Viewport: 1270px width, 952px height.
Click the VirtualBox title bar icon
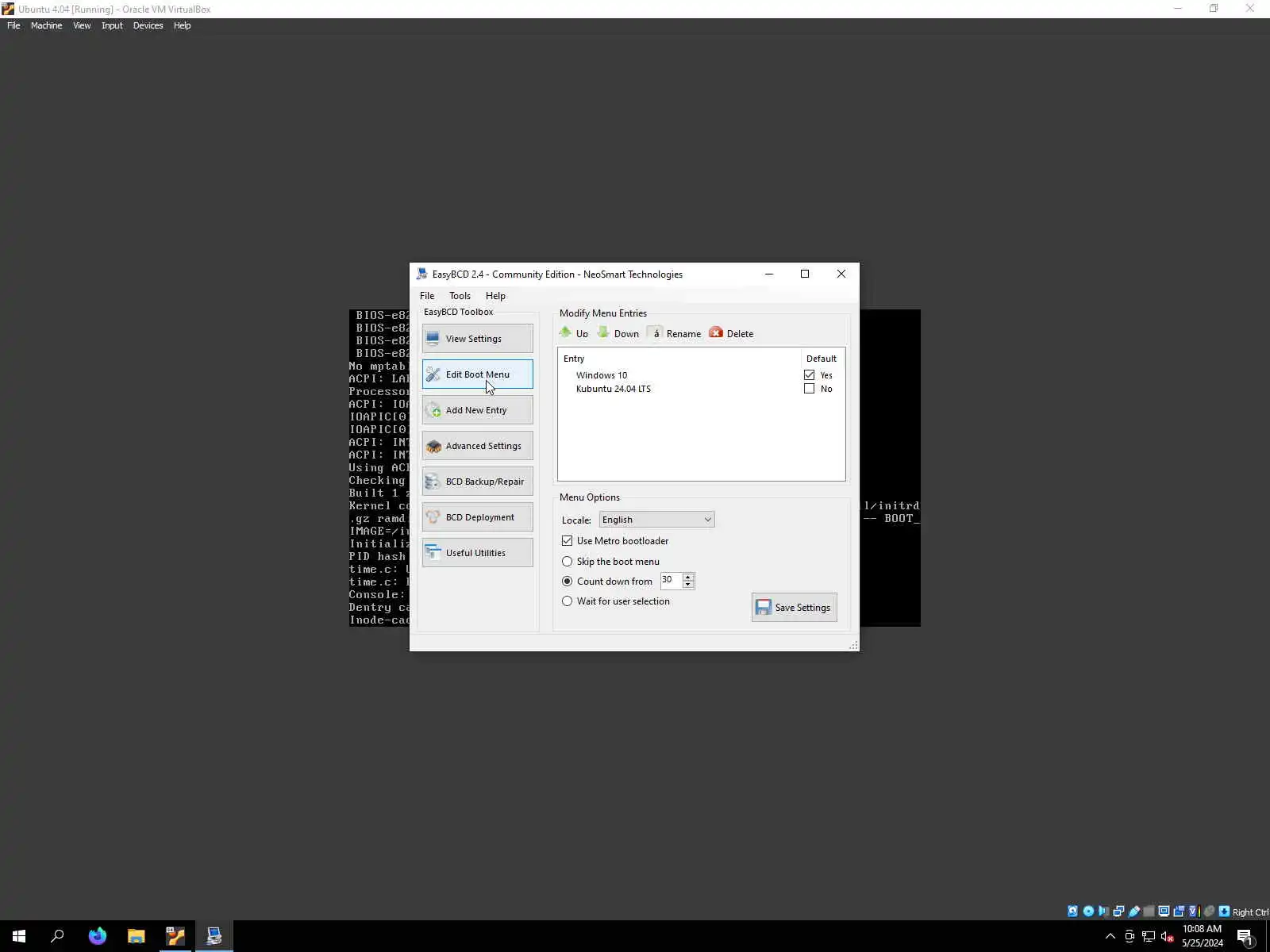8,9
